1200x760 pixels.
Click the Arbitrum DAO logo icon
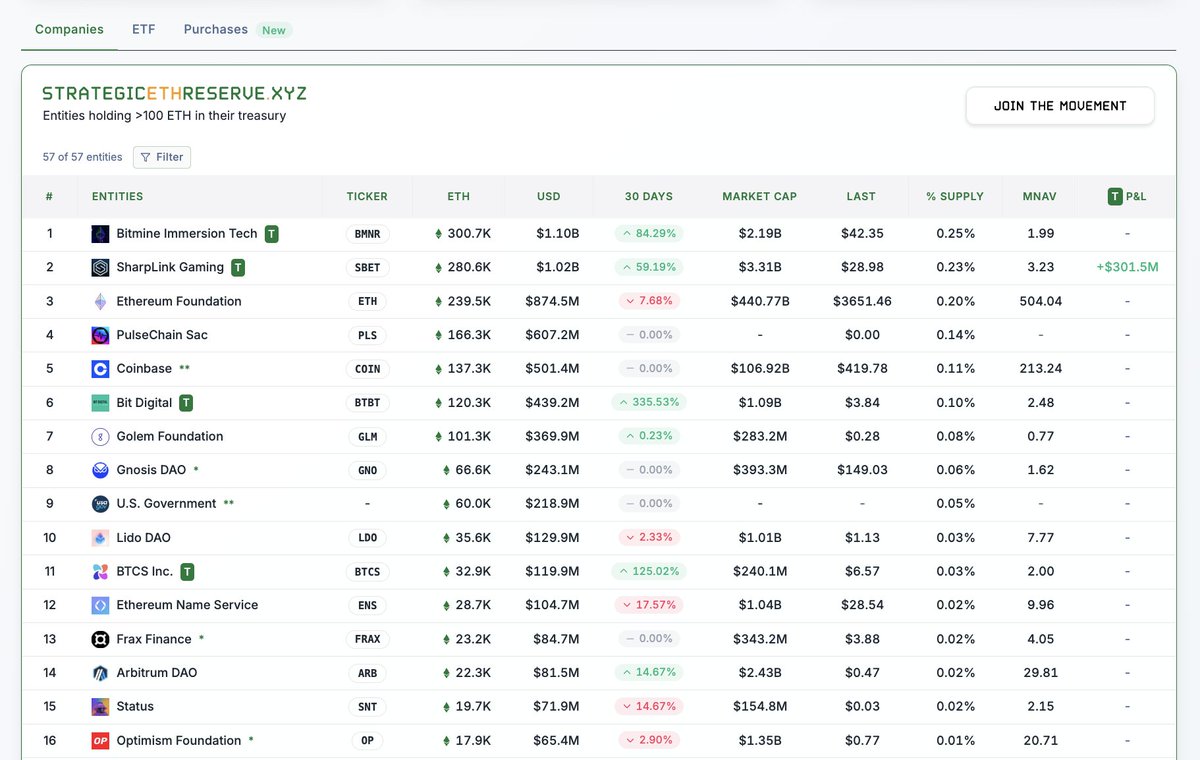click(100, 673)
